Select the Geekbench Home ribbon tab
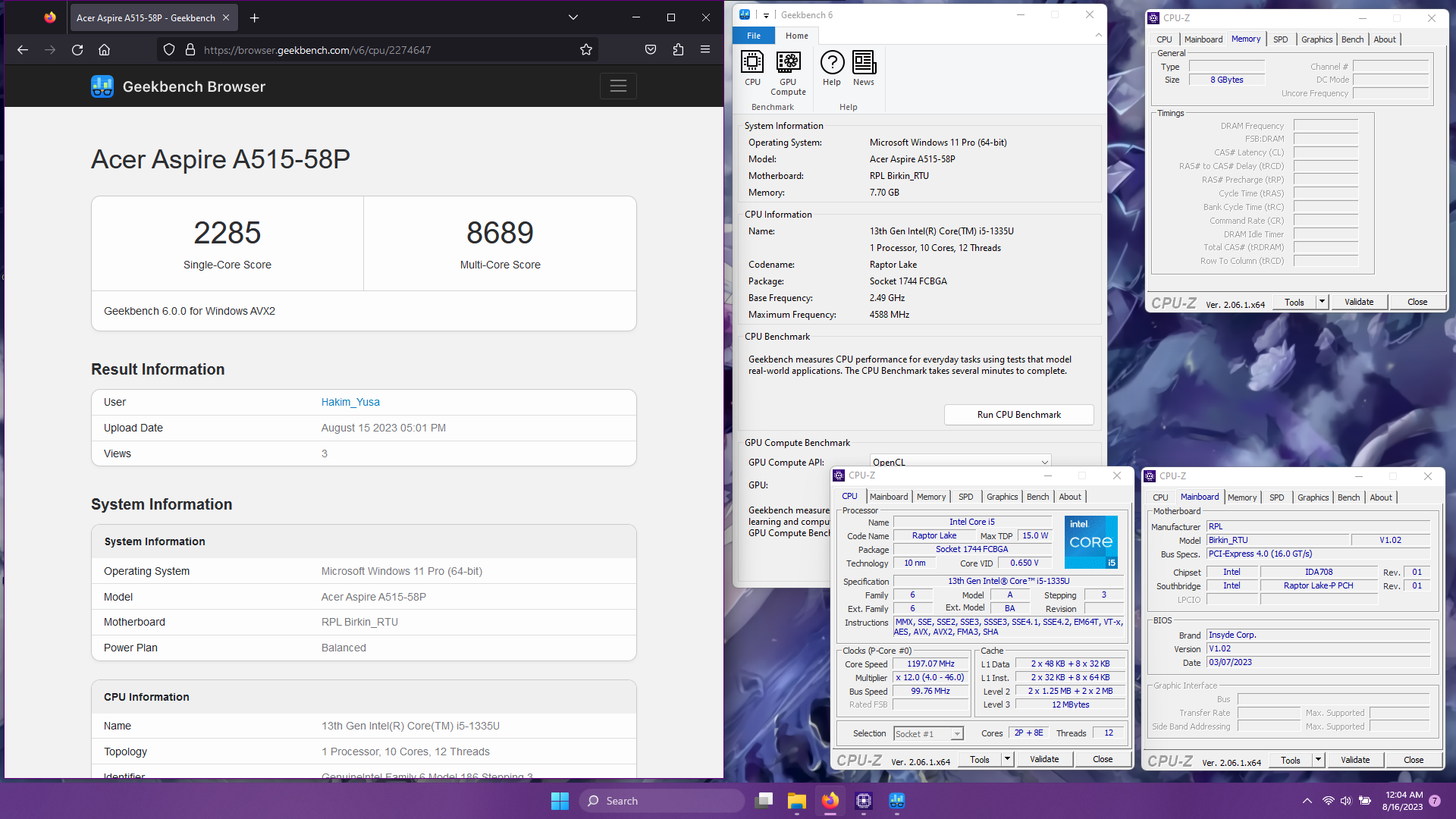 [x=796, y=36]
